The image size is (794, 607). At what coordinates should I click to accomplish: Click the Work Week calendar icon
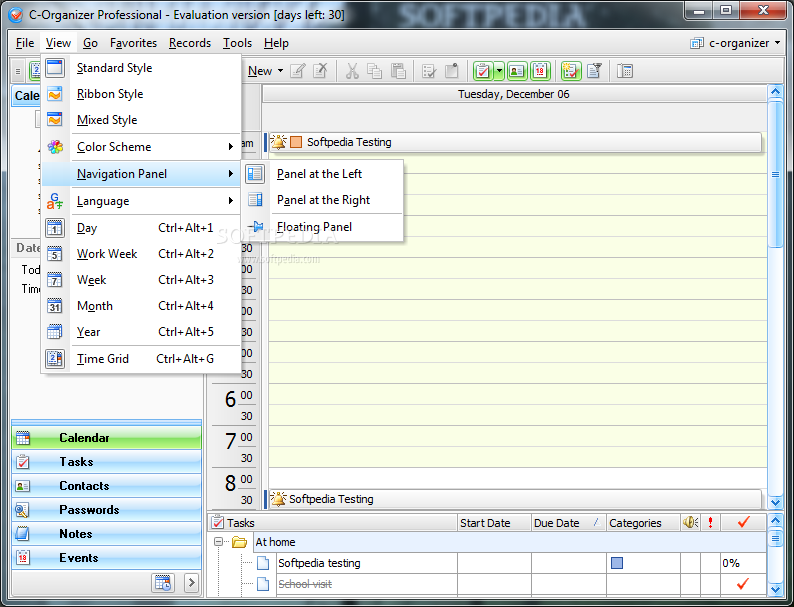[55, 254]
